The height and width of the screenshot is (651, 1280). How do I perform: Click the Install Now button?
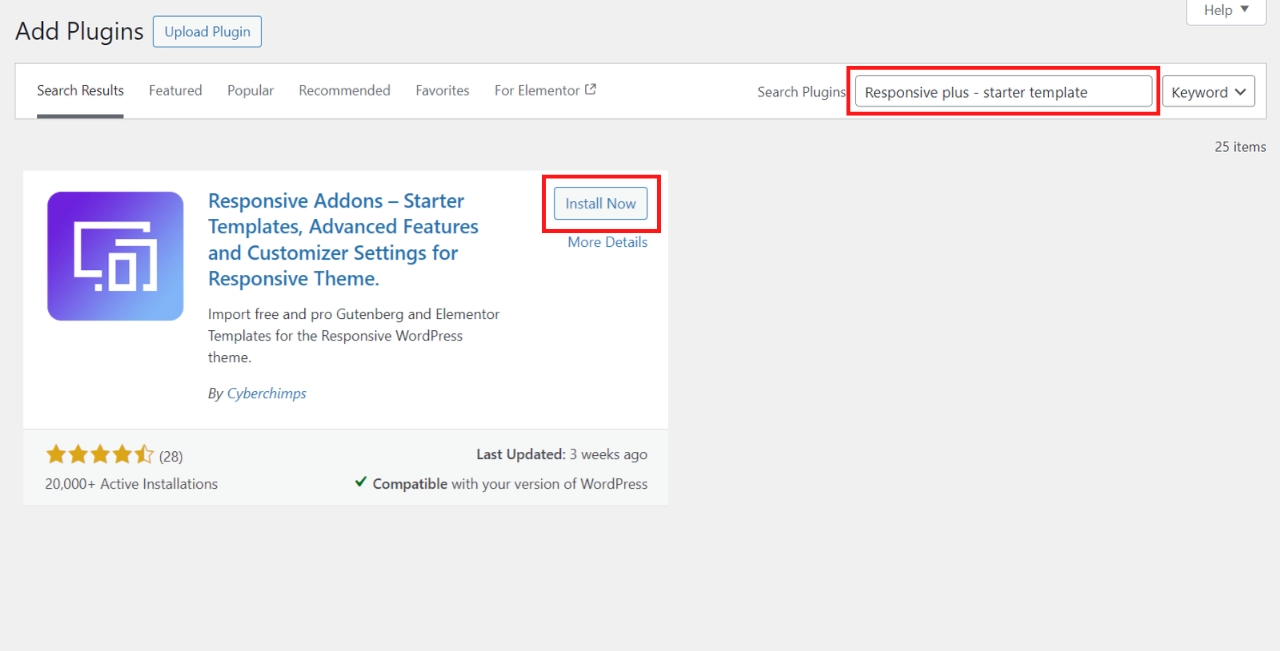point(600,203)
